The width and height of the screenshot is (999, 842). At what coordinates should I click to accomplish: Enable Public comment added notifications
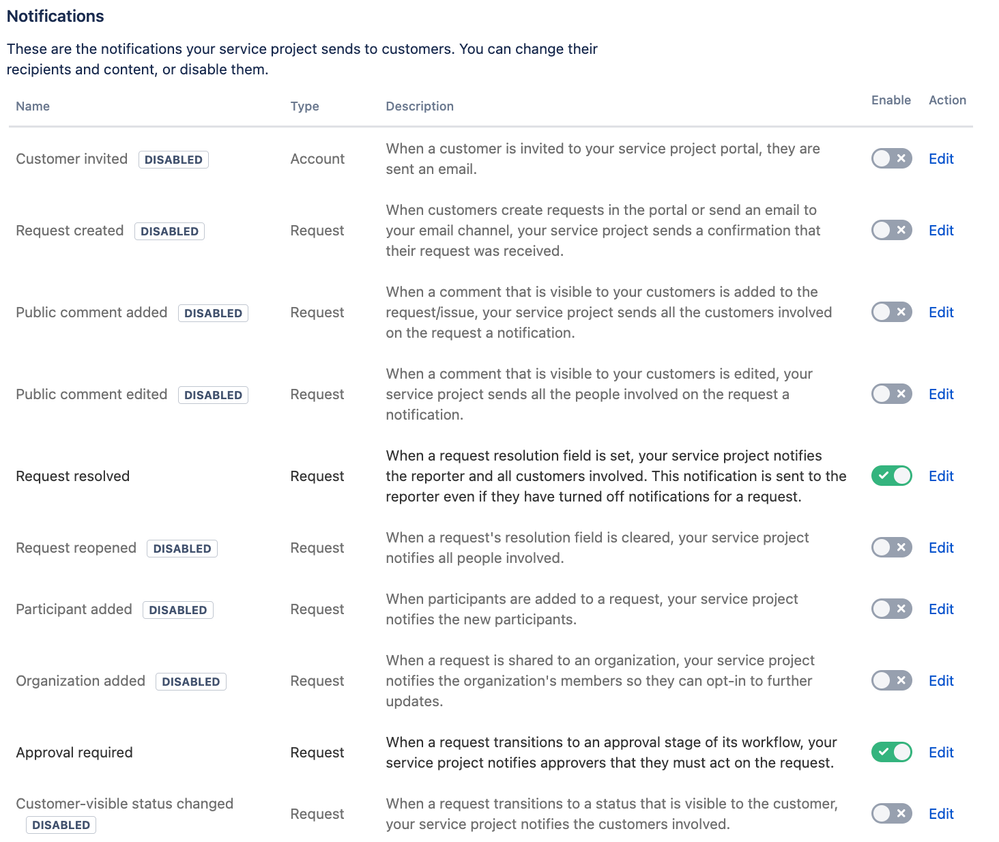click(x=890, y=311)
